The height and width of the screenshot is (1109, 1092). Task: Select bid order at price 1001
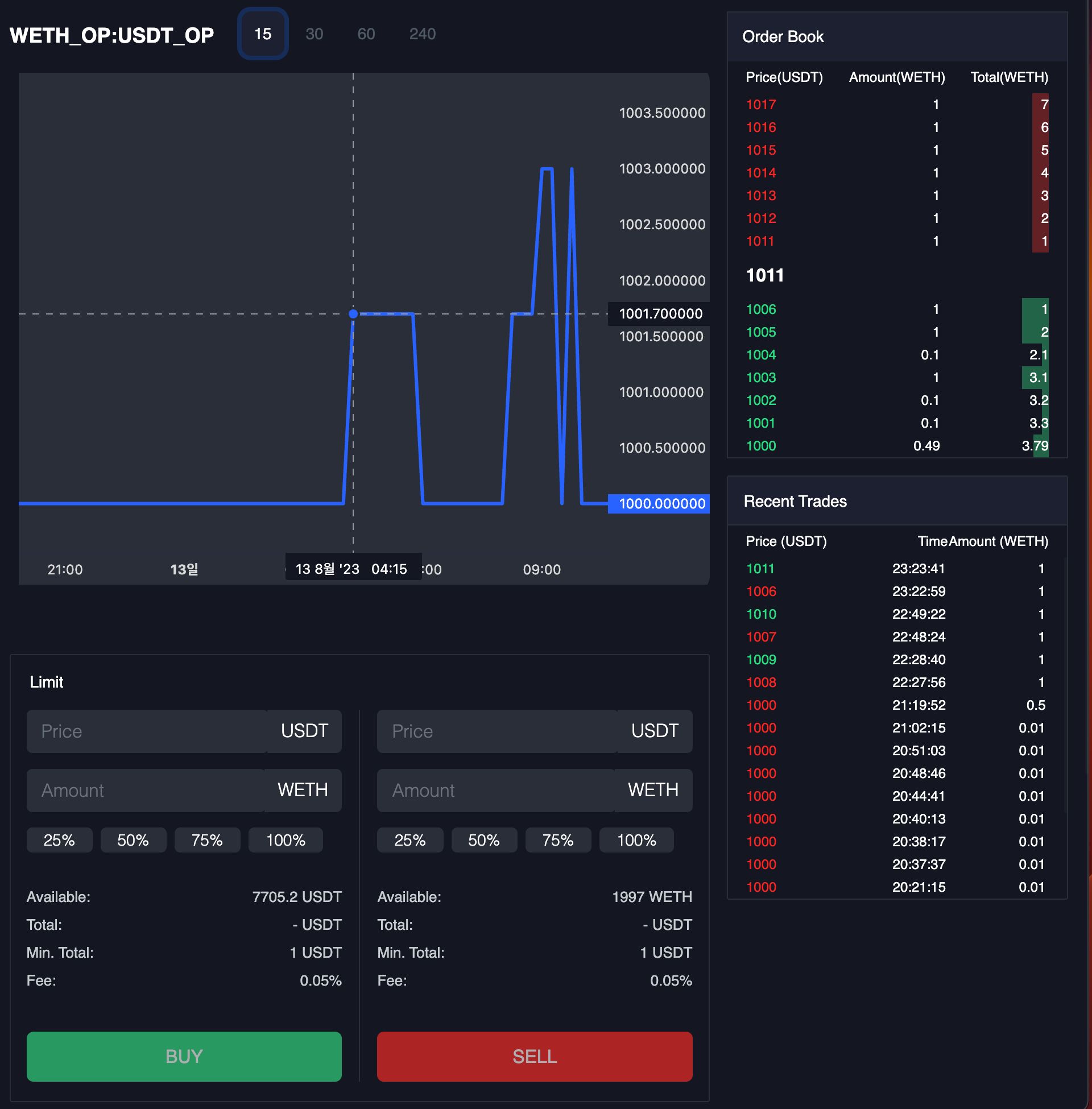coord(897,423)
